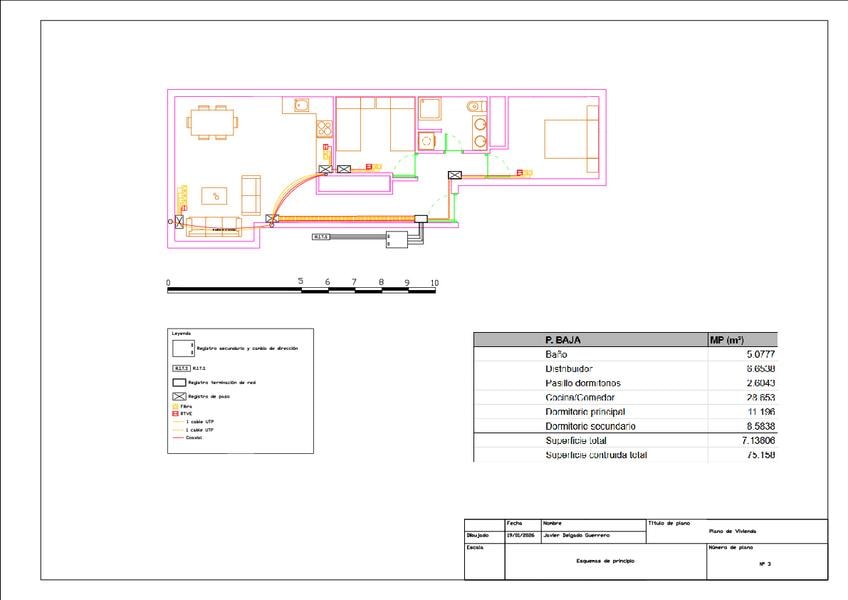Click the 10 mark on the scale bar
The height and width of the screenshot is (600, 848).
(x=434, y=283)
